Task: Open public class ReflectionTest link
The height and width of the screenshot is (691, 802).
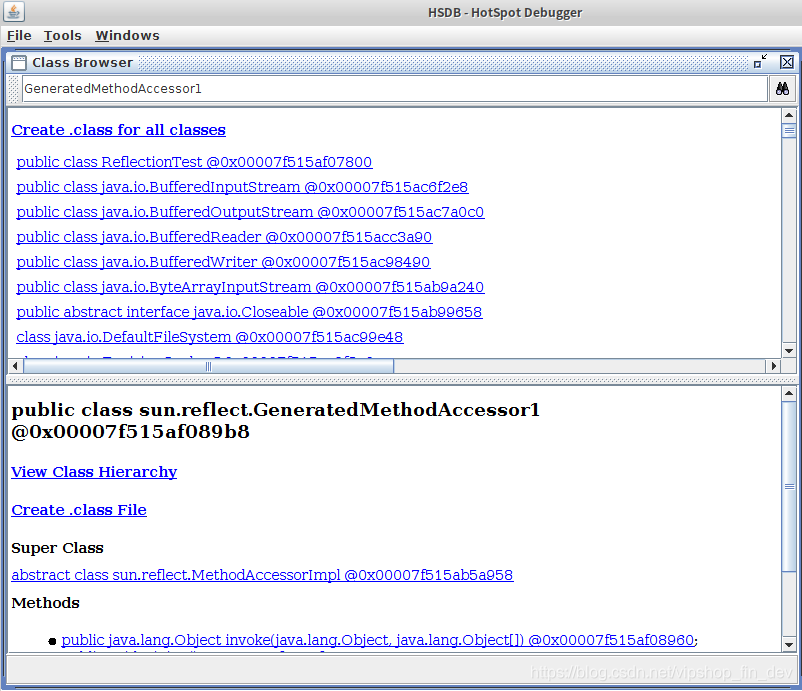Action: (x=194, y=162)
